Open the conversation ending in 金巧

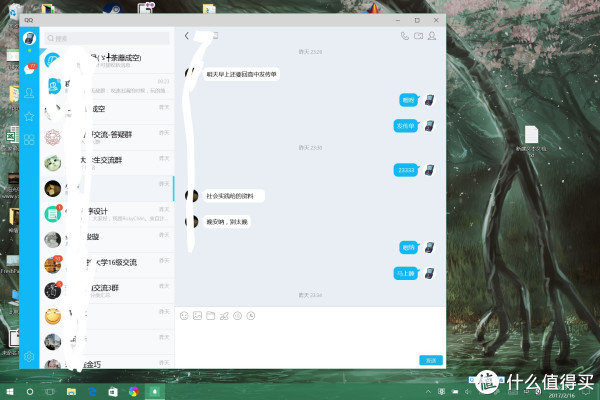click(107, 363)
